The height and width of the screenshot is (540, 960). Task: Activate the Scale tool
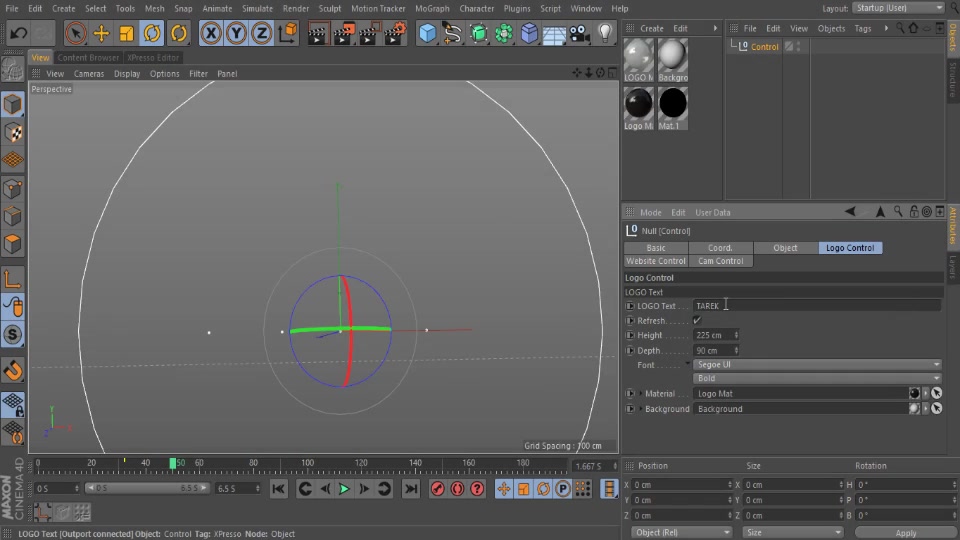tap(126, 33)
